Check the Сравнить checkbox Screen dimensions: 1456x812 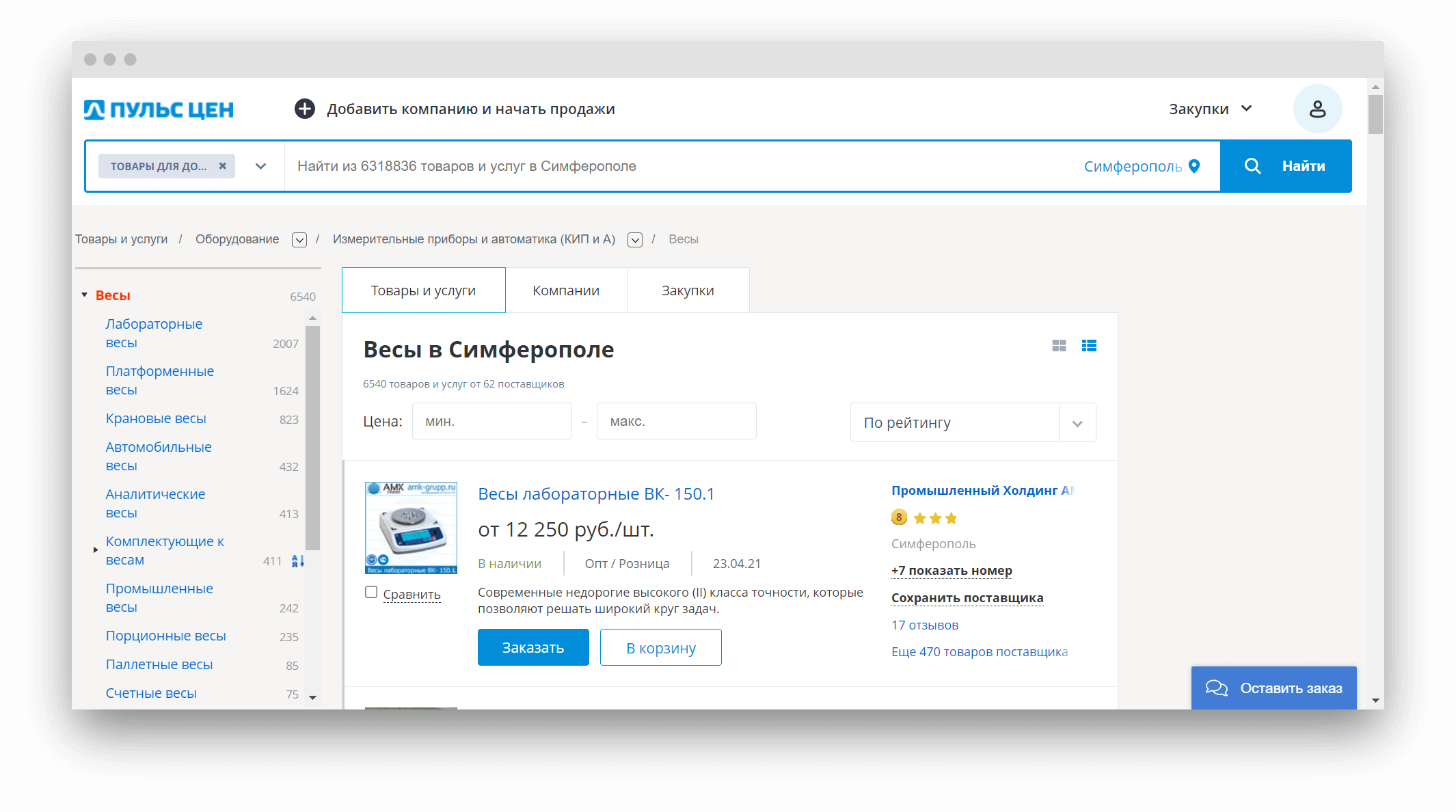[x=371, y=593]
